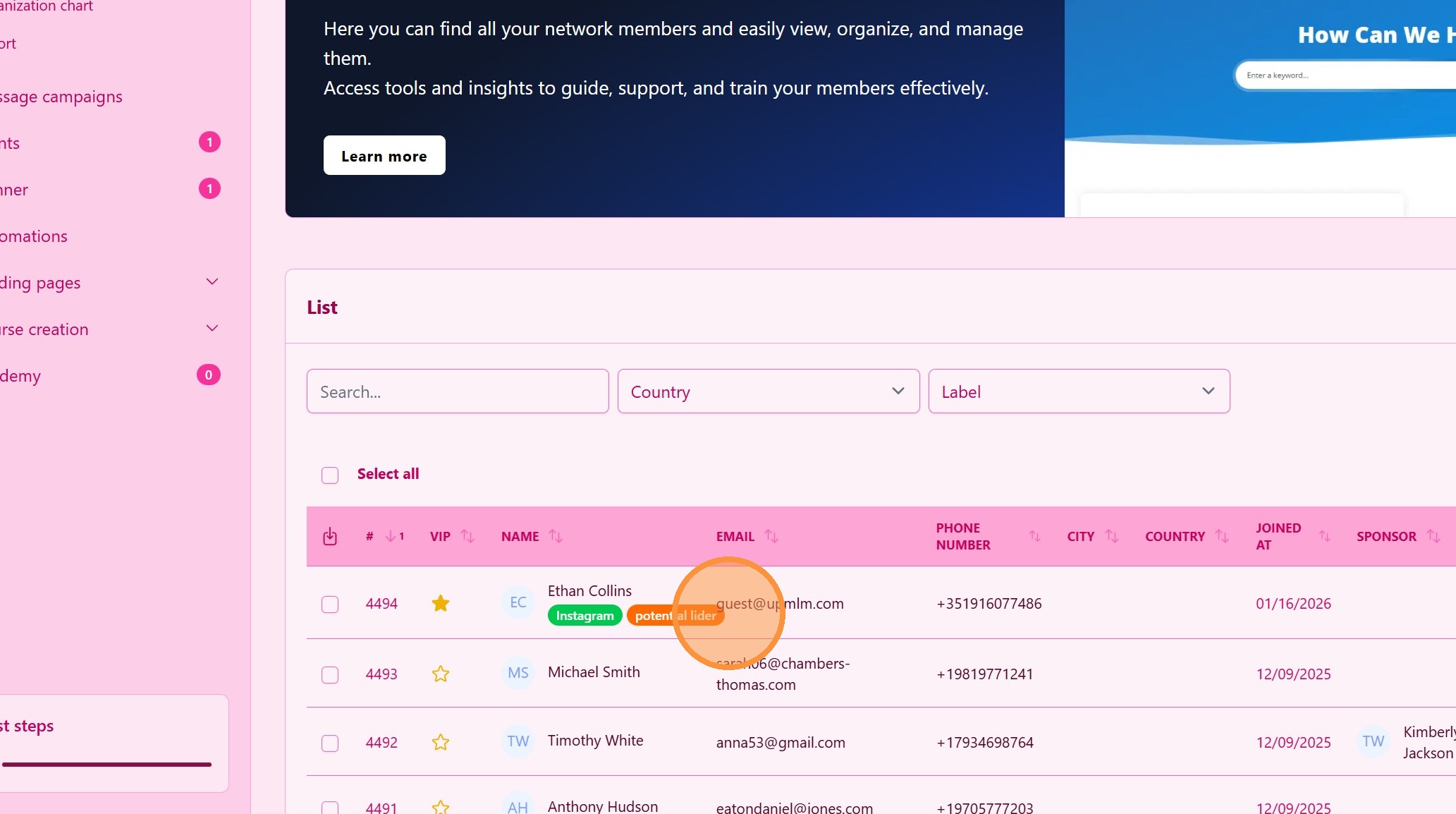1456x814 pixels.
Task: Mark Michael Smith as VIP star
Action: pos(441,674)
